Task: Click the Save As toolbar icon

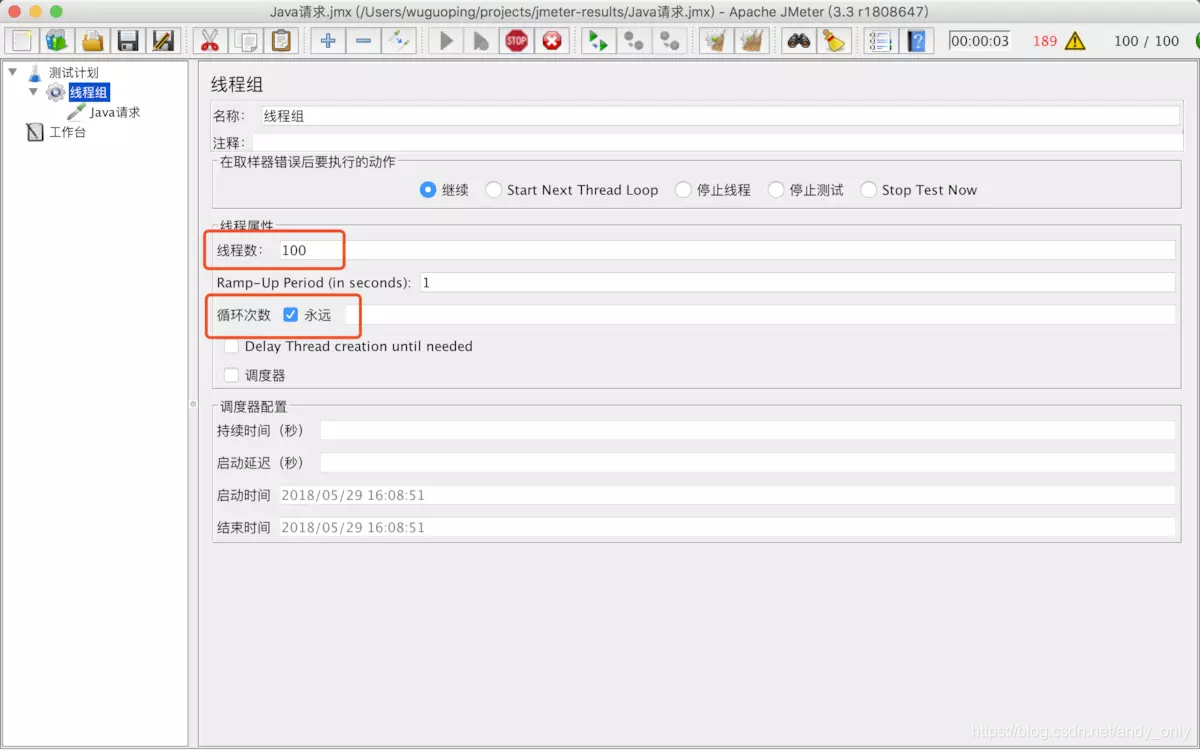Action: pos(162,41)
